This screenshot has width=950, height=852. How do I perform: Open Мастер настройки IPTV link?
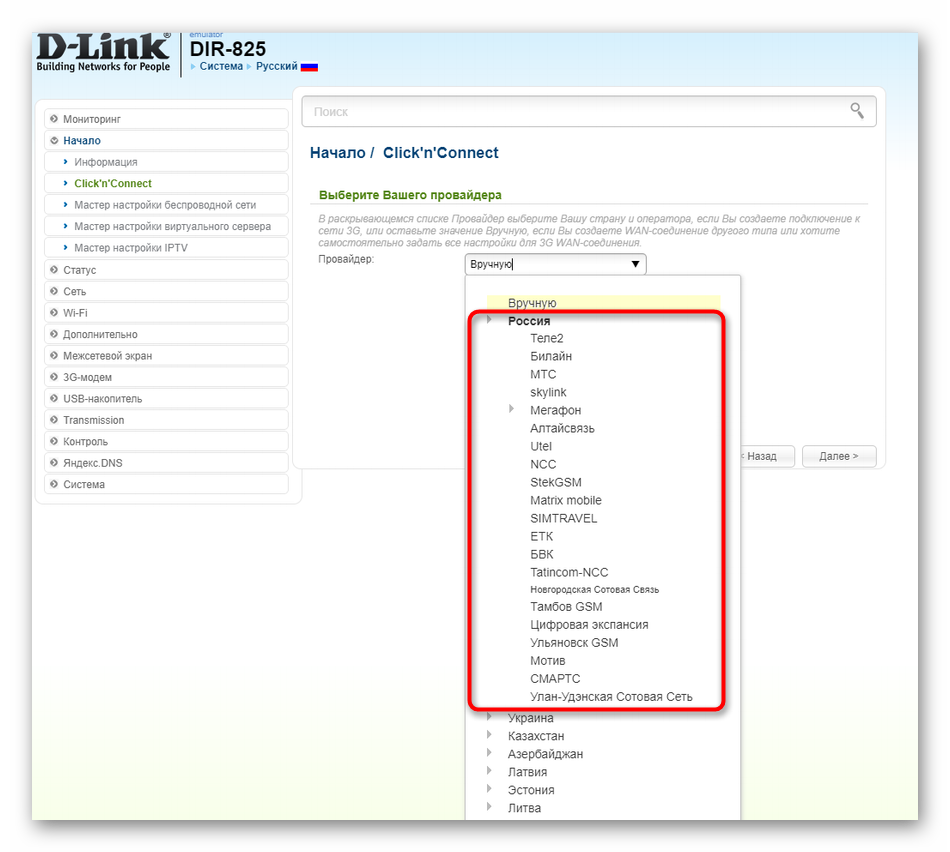[130, 248]
